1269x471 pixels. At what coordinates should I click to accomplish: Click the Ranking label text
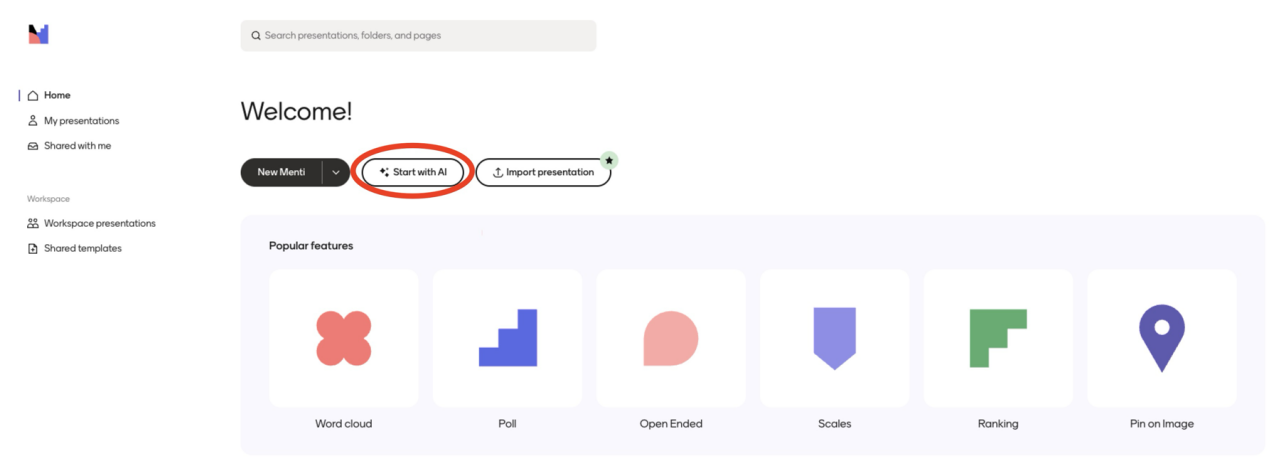point(998,424)
